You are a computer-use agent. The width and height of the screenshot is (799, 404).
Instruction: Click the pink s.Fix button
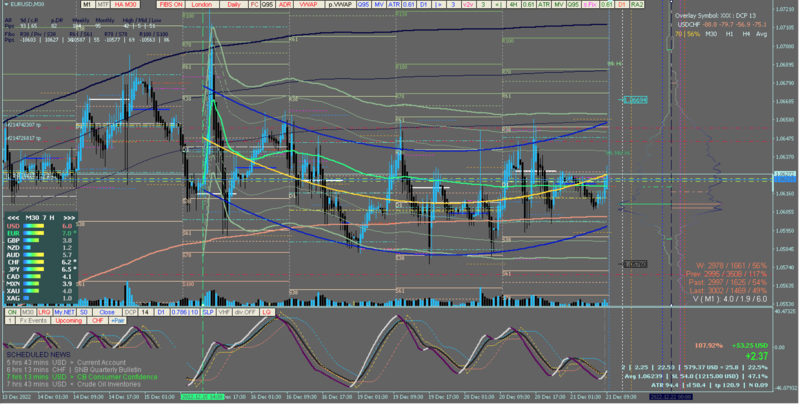coord(590,5)
